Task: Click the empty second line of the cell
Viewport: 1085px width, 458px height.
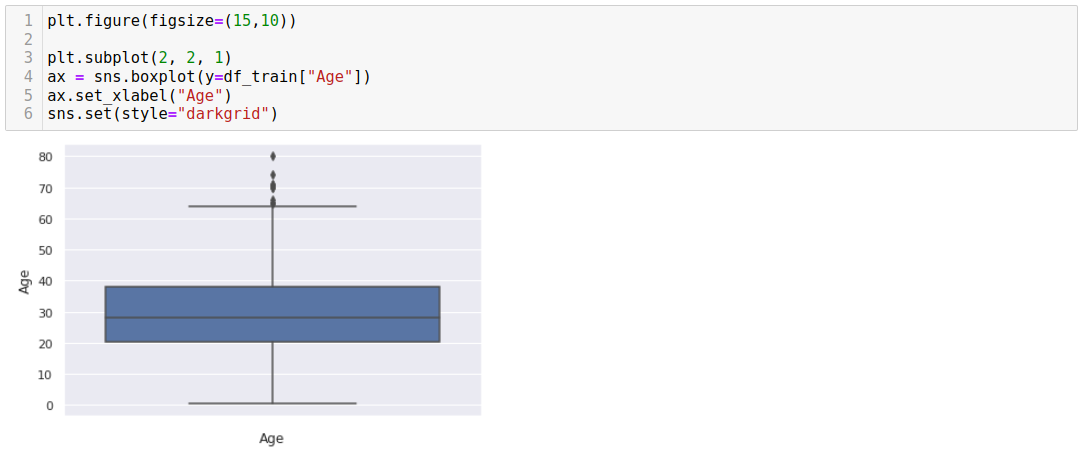Action: tap(559, 39)
